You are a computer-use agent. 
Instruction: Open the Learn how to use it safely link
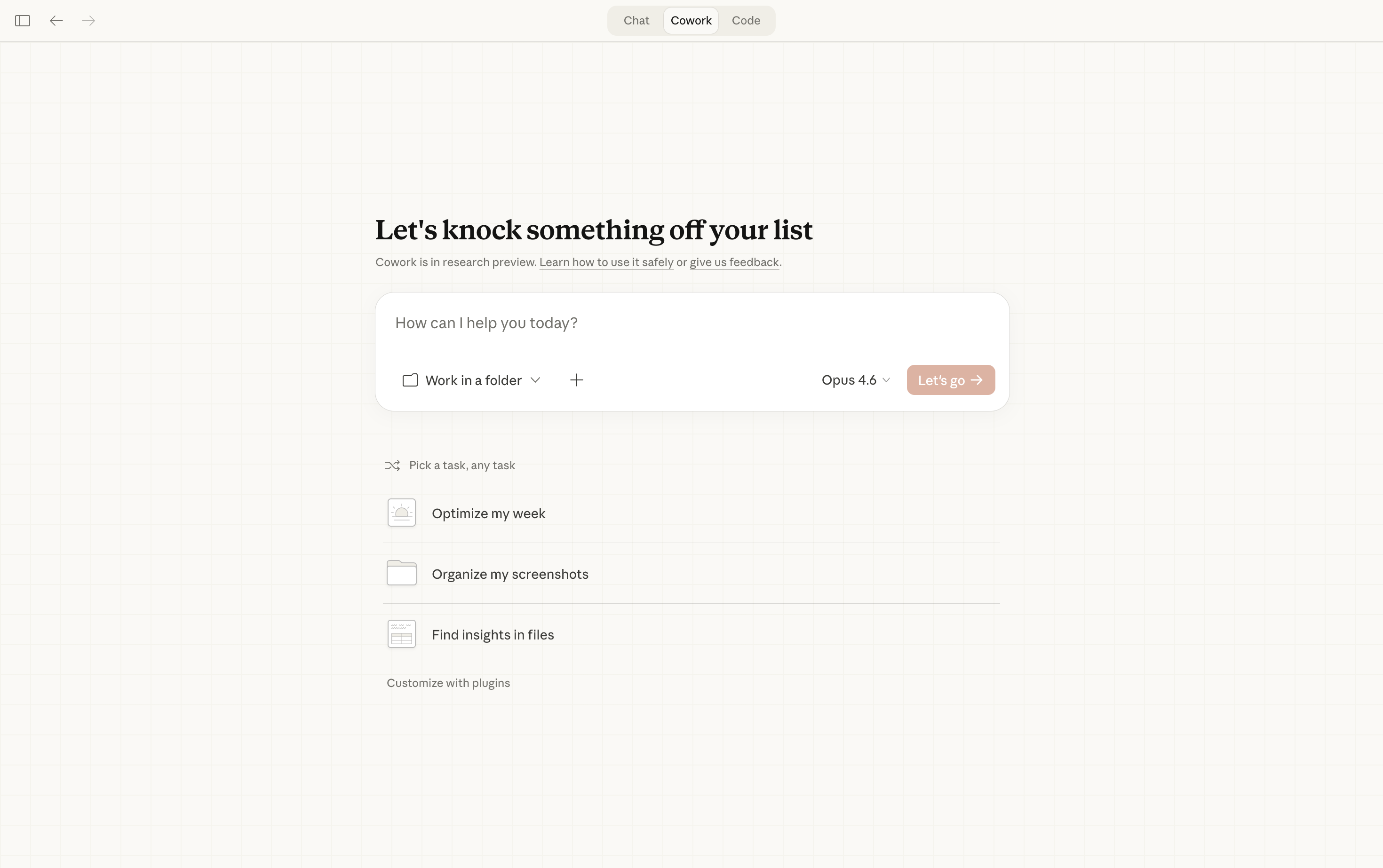(x=606, y=262)
